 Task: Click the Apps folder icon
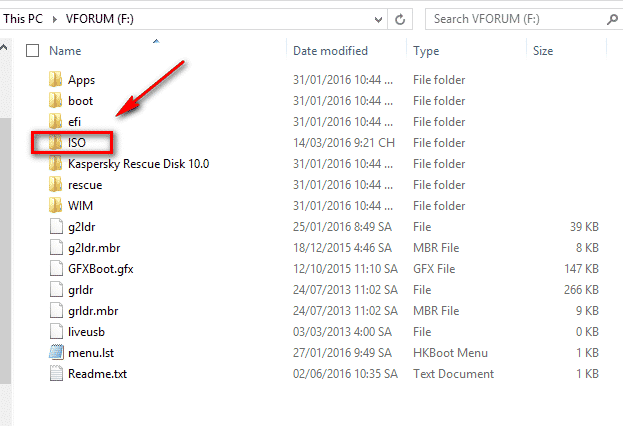[56, 79]
